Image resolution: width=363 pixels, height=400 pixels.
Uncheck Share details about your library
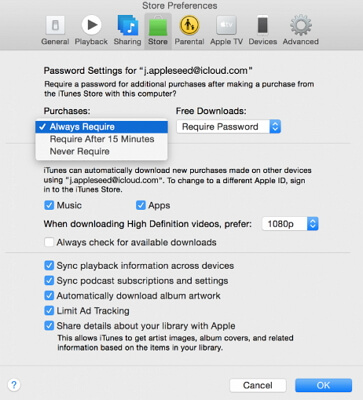tap(49, 325)
